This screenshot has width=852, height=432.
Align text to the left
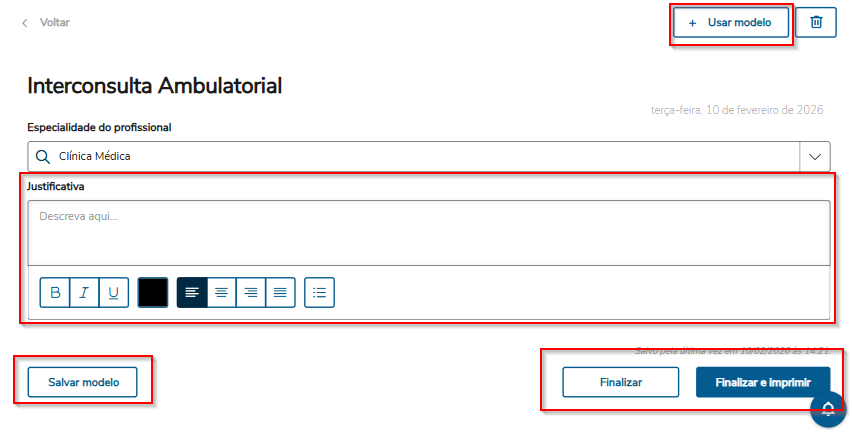click(192, 292)
